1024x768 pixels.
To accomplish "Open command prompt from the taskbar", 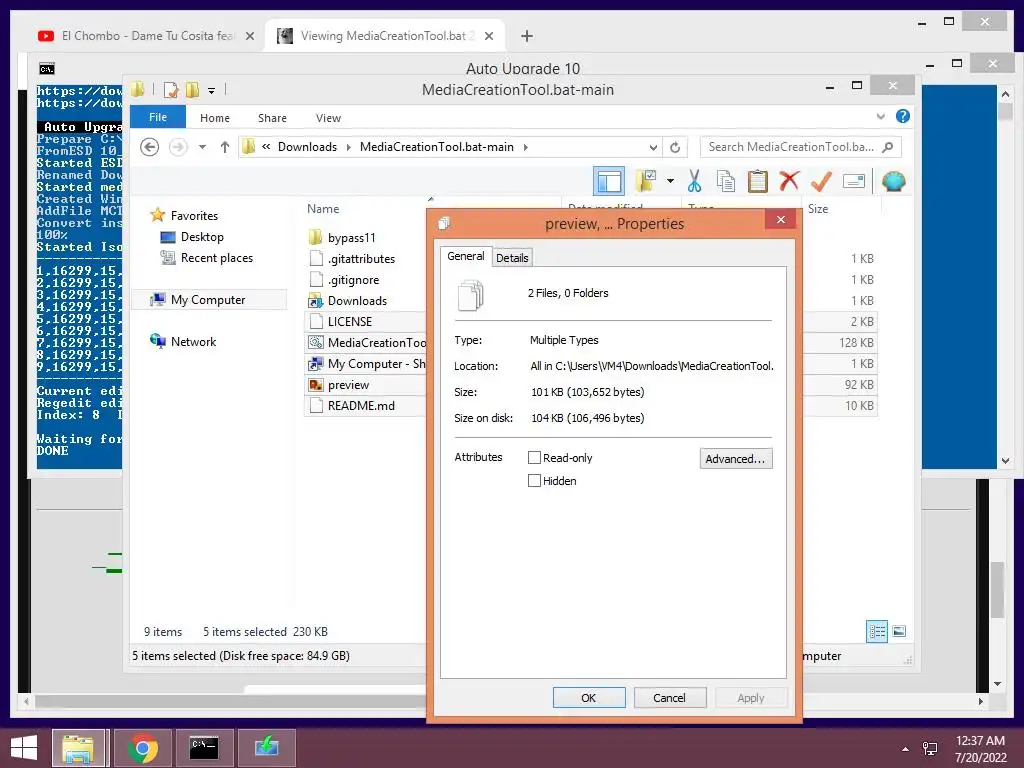I will coord(204,748).
